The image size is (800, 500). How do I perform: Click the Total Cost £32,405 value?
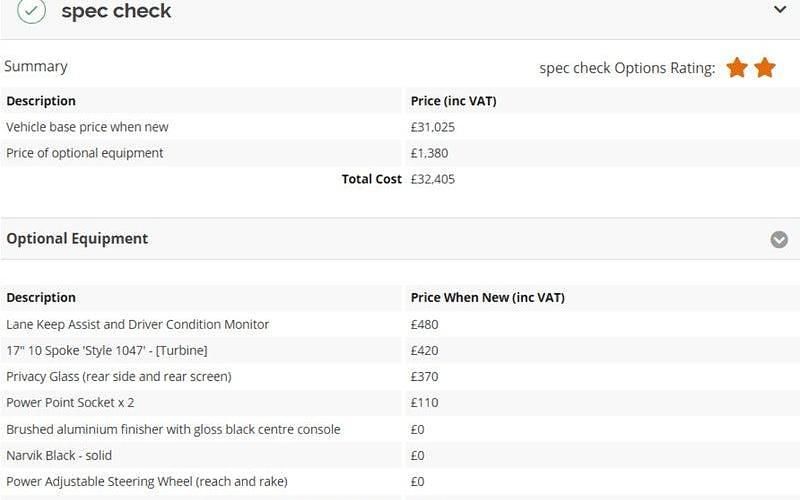pos(433,179)
